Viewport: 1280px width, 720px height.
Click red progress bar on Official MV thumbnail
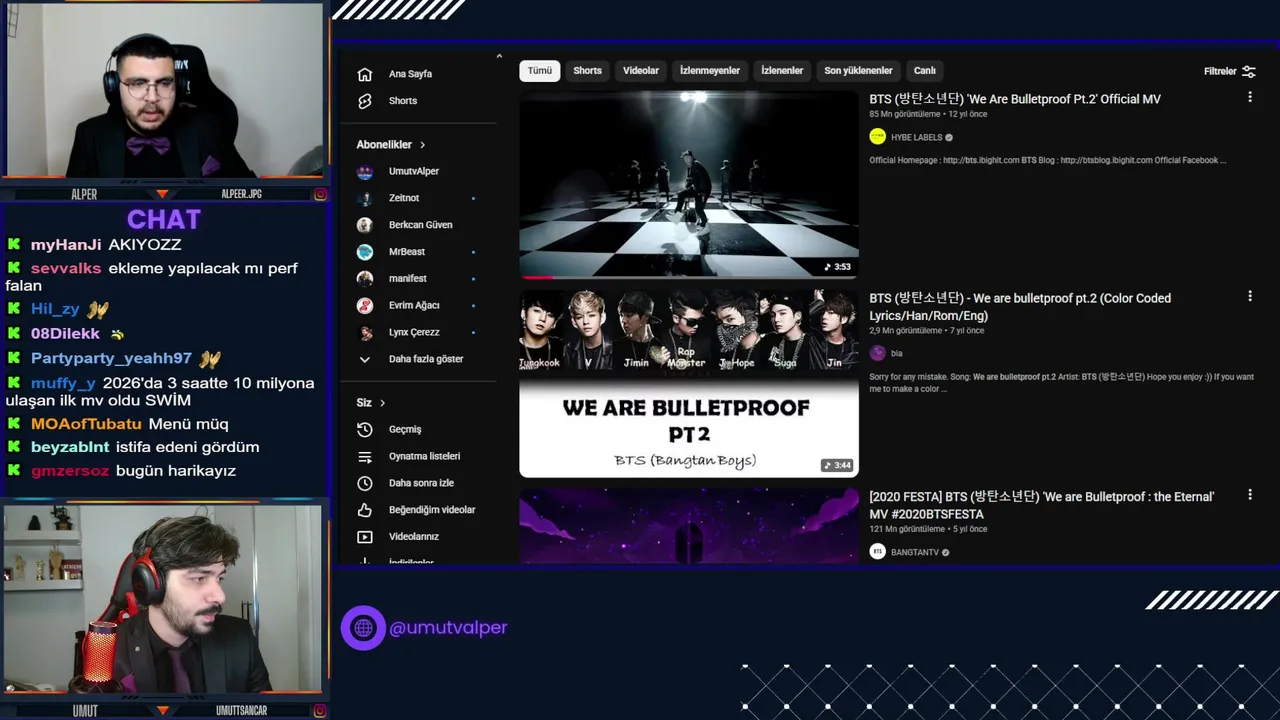coord(537,277)
